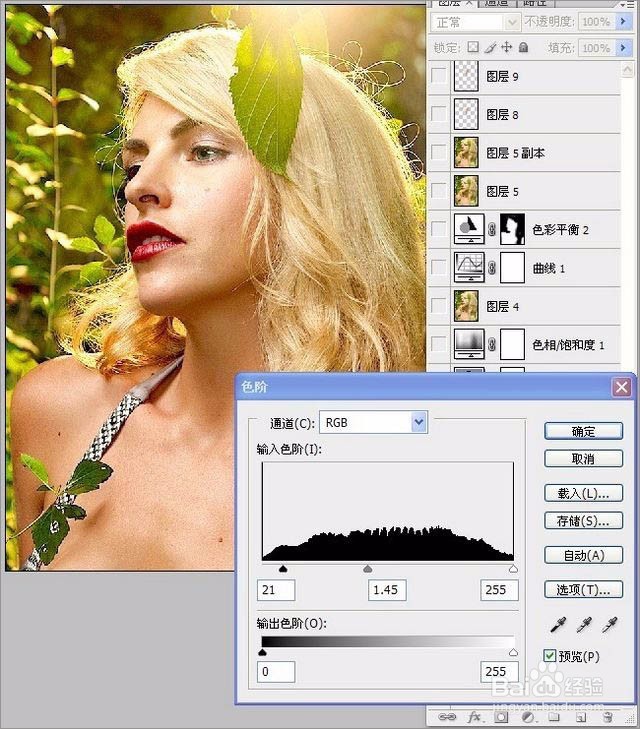640x729 pixels.
Task: Toggle visibility of 色相/饱和度 1 layer
Action: click(438, 344)
